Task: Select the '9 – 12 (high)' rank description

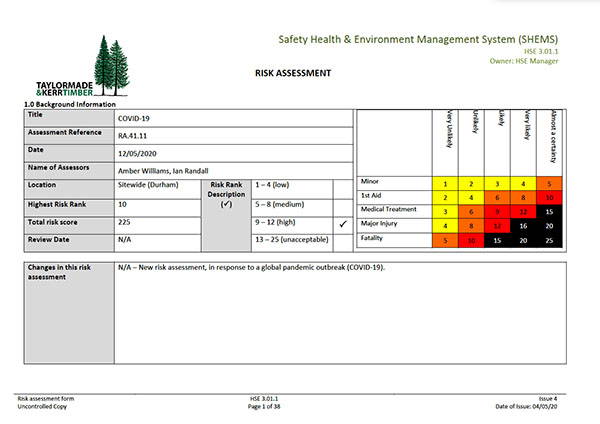Action: pyautogui.click(x=275, y=222)
